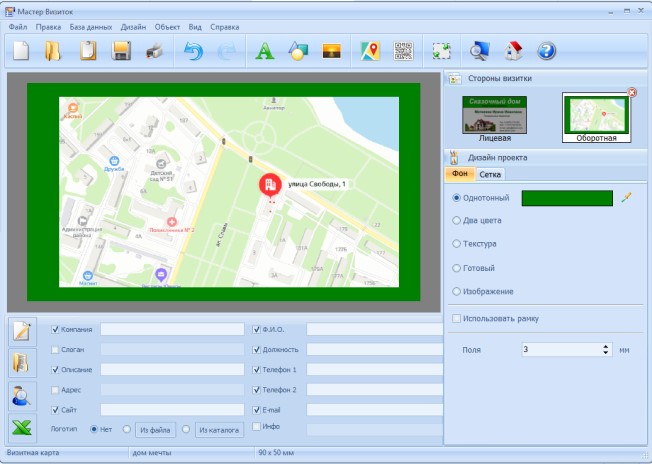The height and width of the screenshot is (464, 652).
Task: Click the Поля value field
Action: (561, 350)
